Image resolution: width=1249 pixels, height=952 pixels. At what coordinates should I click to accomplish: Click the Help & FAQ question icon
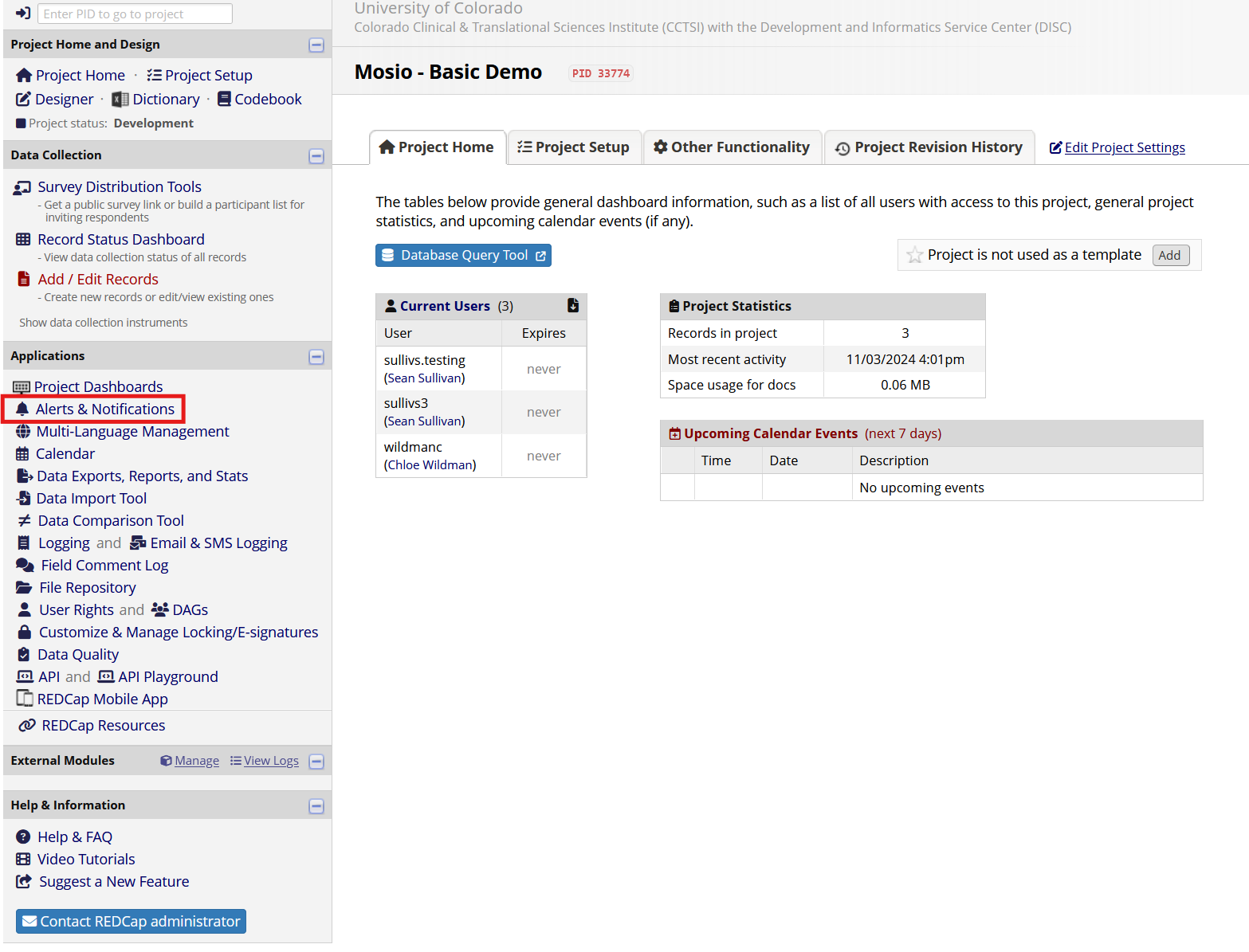(x=23, y=836)
